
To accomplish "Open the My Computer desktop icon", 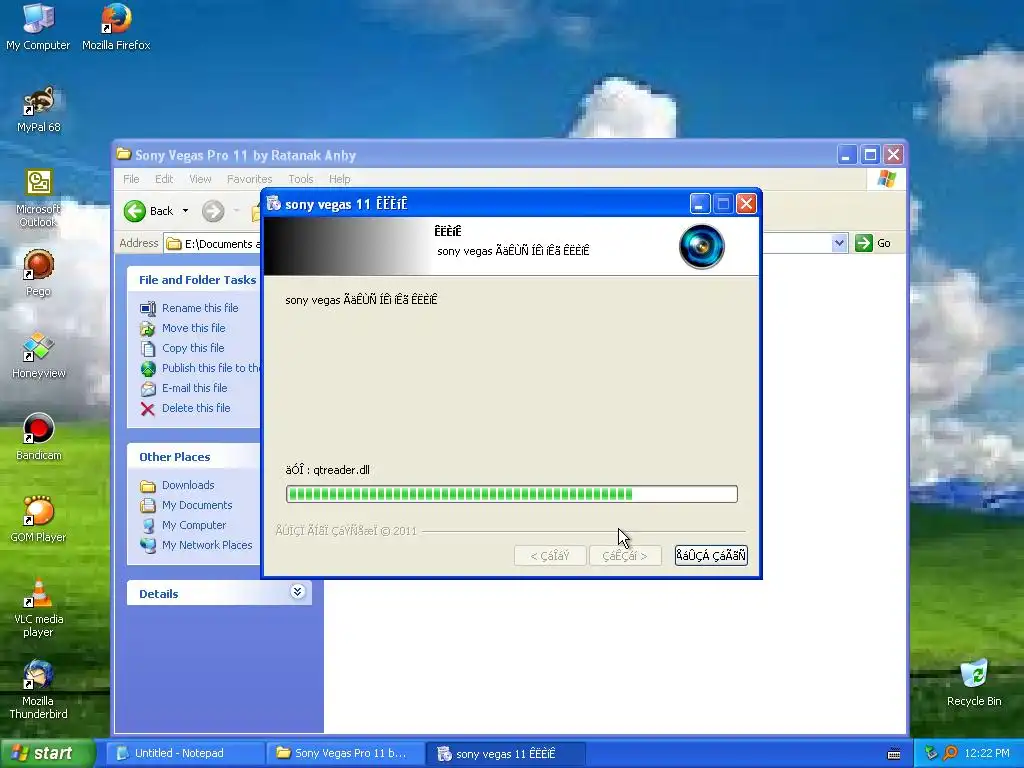I will pyautogui.click(x=38, y=26).
